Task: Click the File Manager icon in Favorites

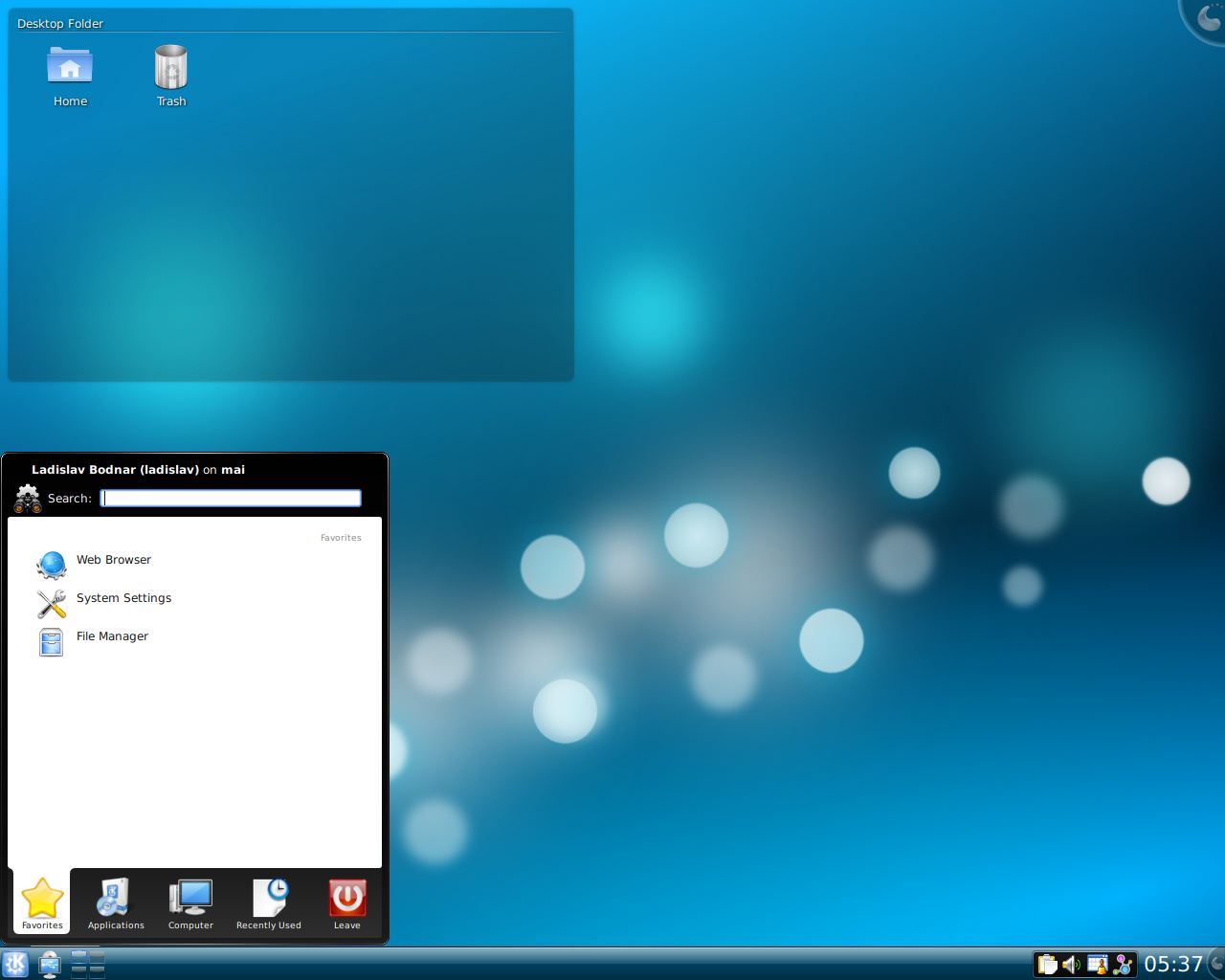Action: (x=51, y=642)
